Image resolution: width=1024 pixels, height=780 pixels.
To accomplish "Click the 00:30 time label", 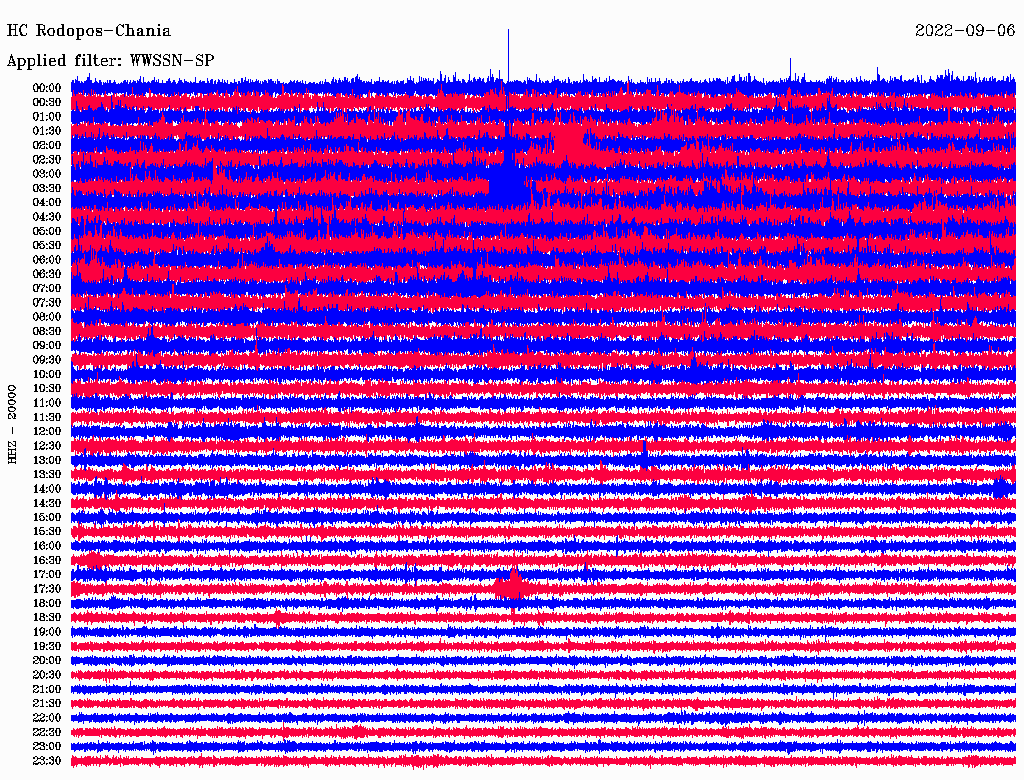I will 46,102.
